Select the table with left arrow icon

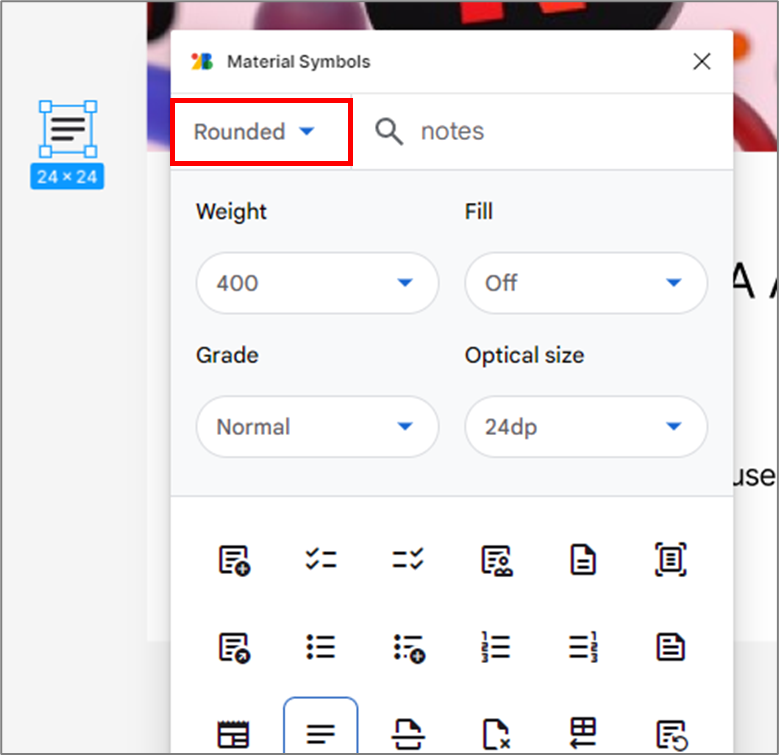583,733
